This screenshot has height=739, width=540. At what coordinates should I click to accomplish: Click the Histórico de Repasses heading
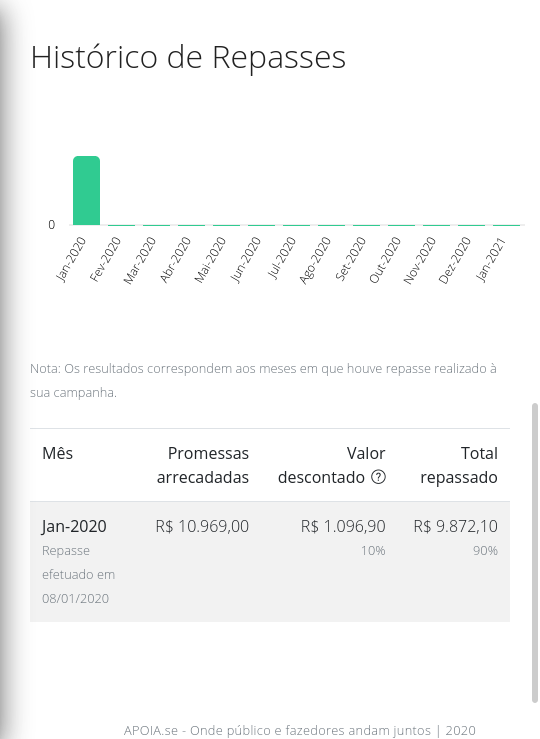click(188, 57)
